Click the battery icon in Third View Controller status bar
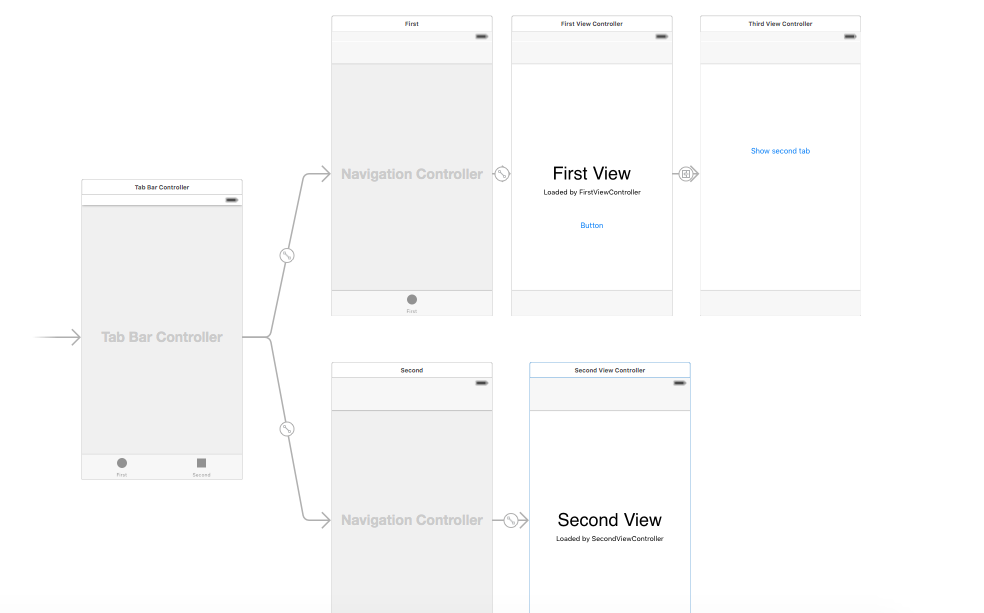Image resolution: width=984 pixels, height=613 pixels. 850,36
